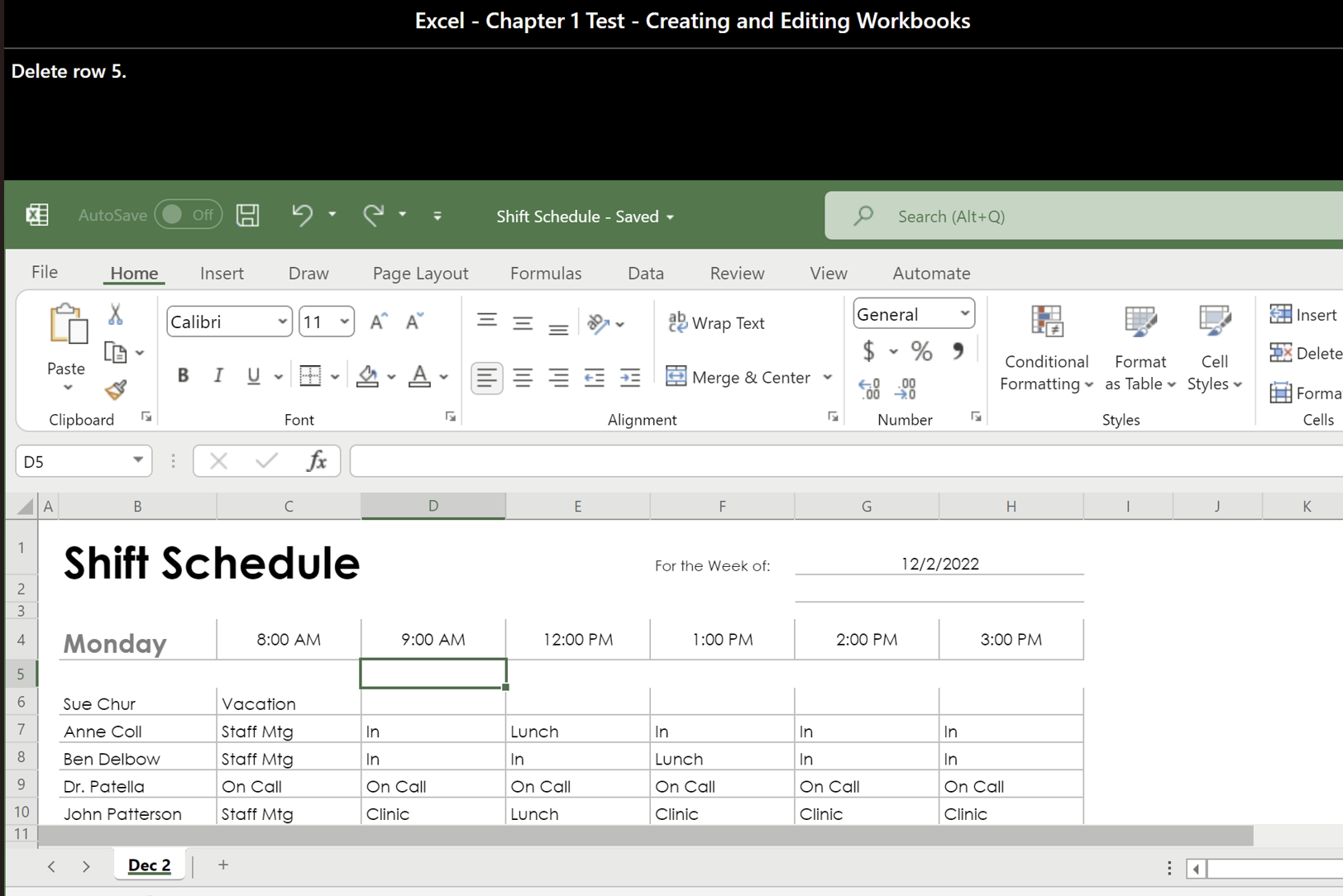Click the Select All corner triangle

click(x=24, y=506)
